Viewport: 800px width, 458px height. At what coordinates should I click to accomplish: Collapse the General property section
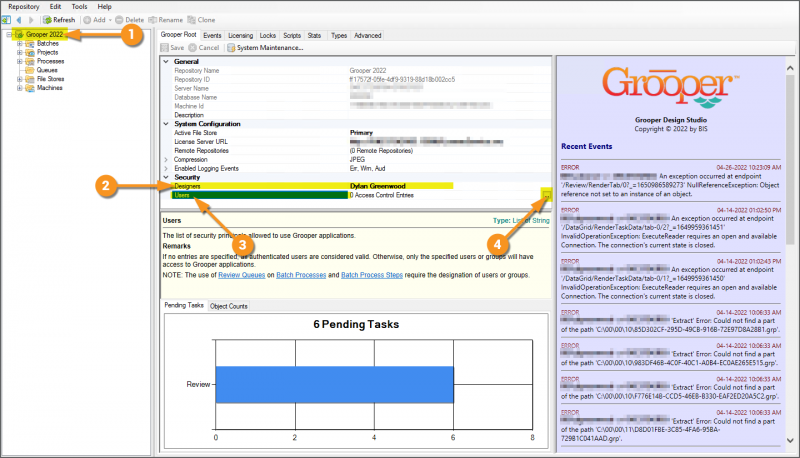tap(166, 62)
